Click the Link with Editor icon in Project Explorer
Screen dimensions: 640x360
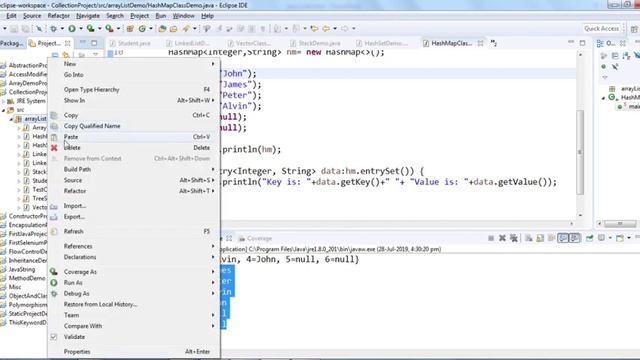click(x=65, y=55)
